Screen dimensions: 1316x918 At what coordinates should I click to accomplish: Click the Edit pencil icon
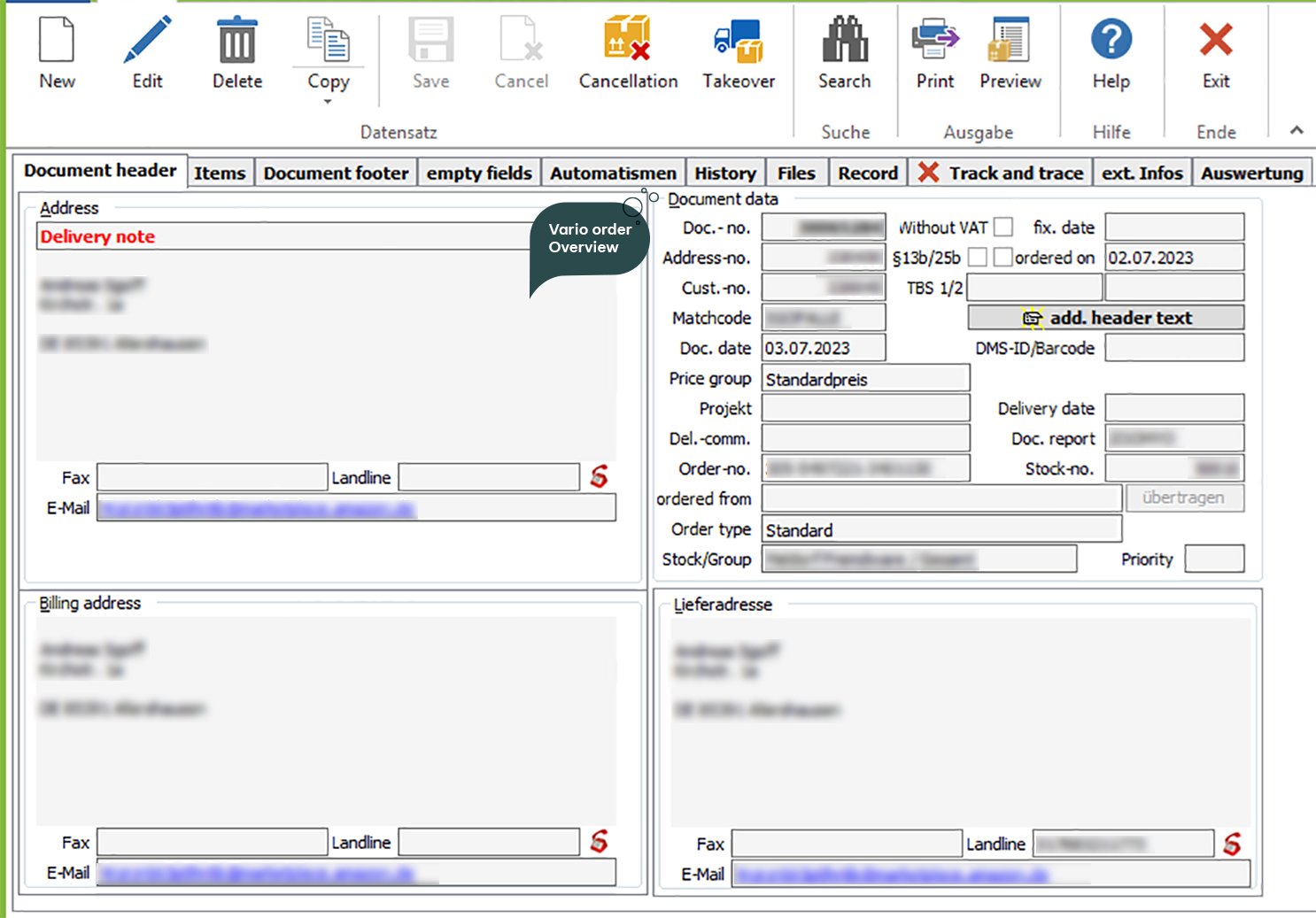click(x=147, y=41)
